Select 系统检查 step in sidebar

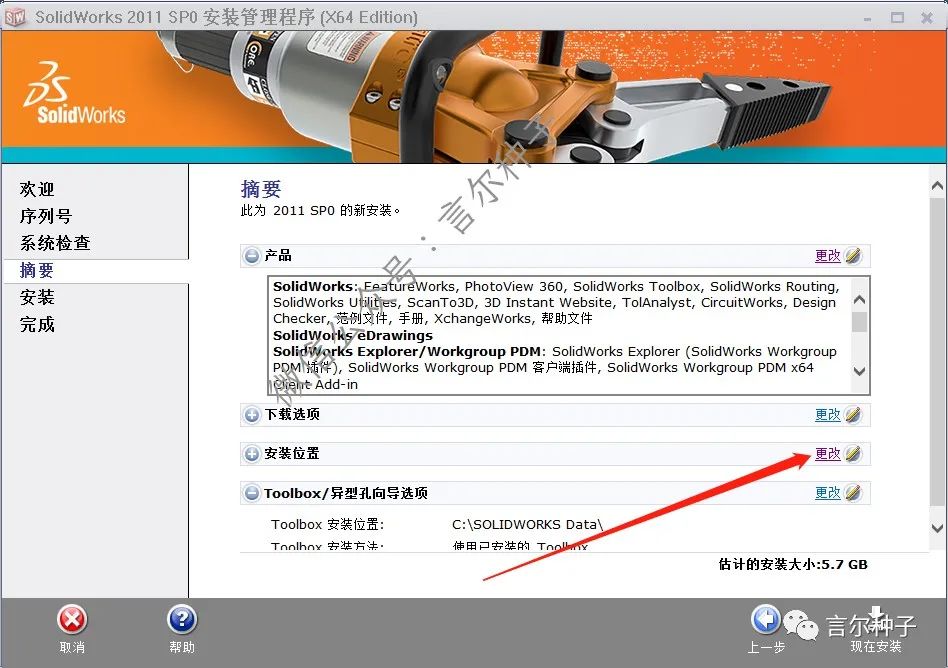click(55, 243)
